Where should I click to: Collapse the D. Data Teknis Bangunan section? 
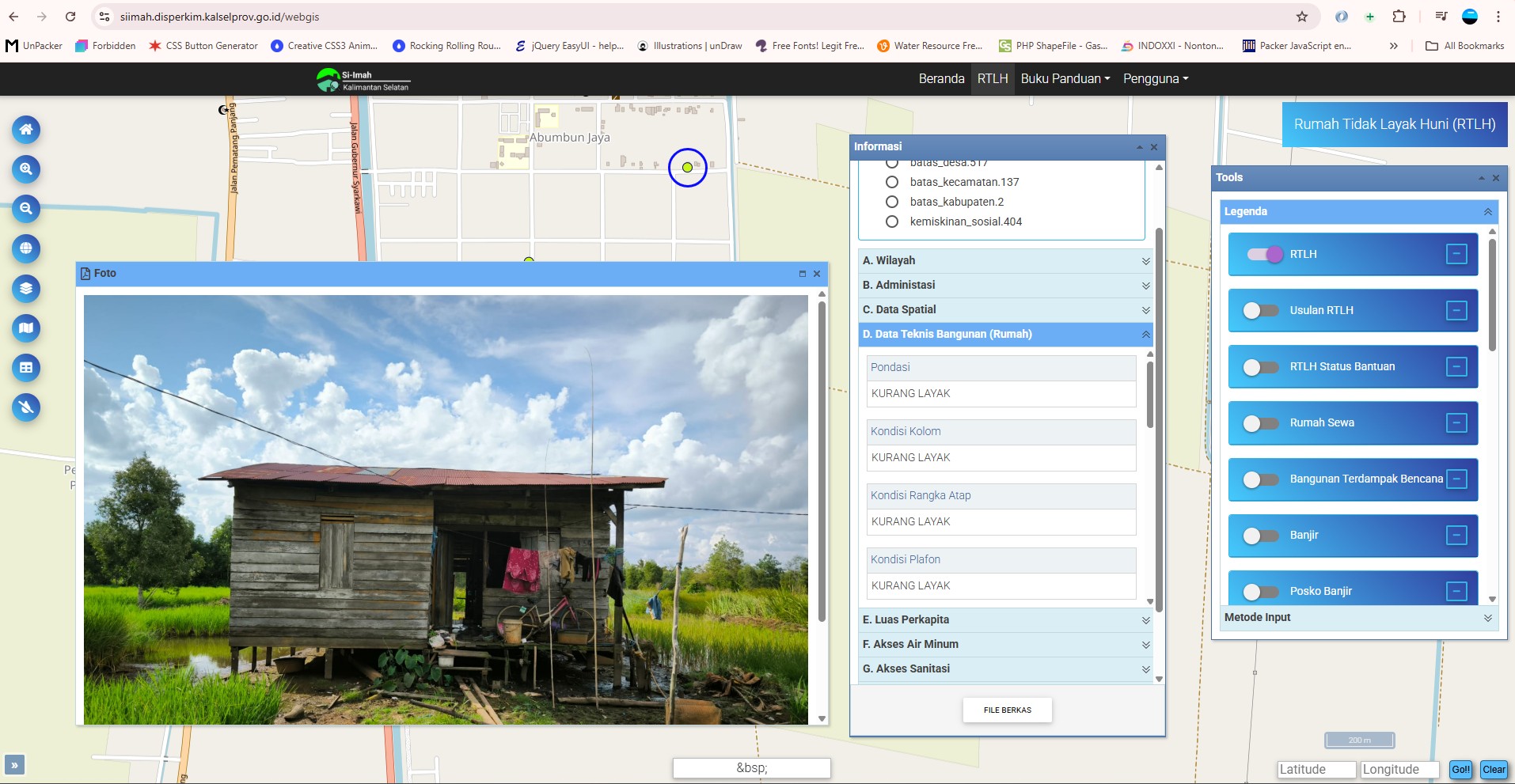tap(1004, 334)
